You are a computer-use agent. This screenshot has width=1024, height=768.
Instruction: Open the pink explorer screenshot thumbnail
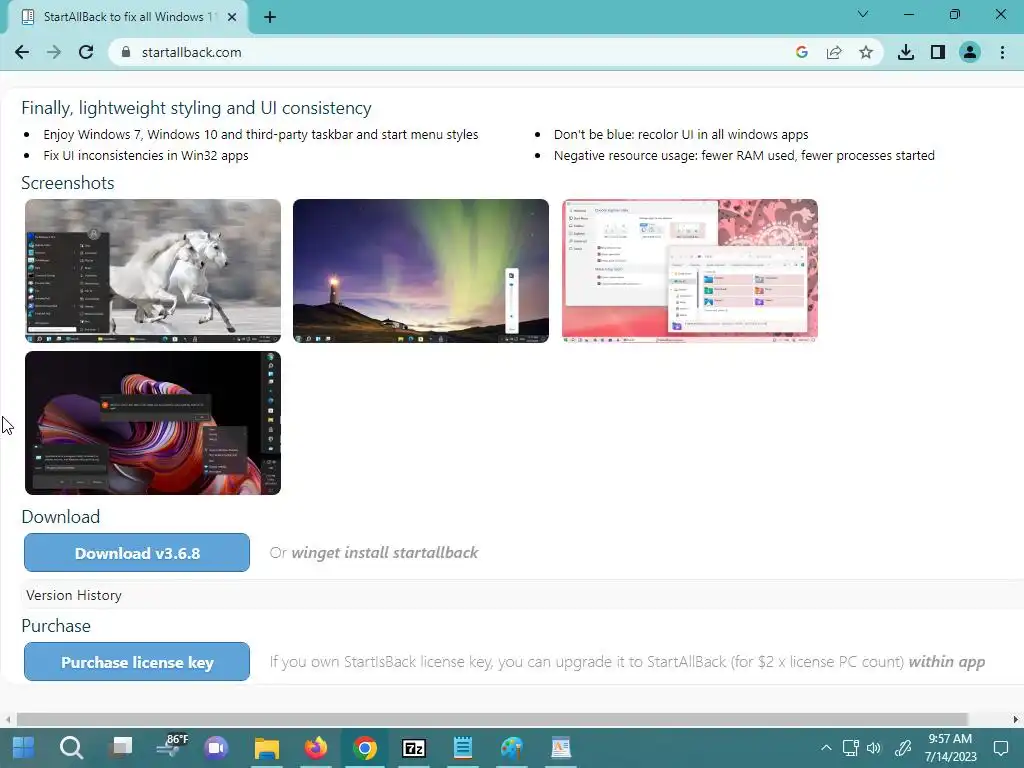click(690, 271)
